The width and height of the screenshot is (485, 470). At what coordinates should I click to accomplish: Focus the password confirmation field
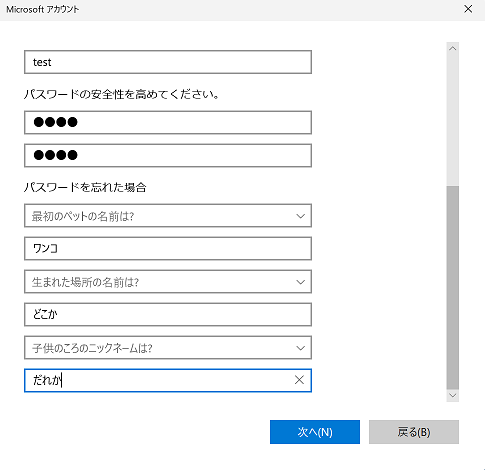pos(168,155)
